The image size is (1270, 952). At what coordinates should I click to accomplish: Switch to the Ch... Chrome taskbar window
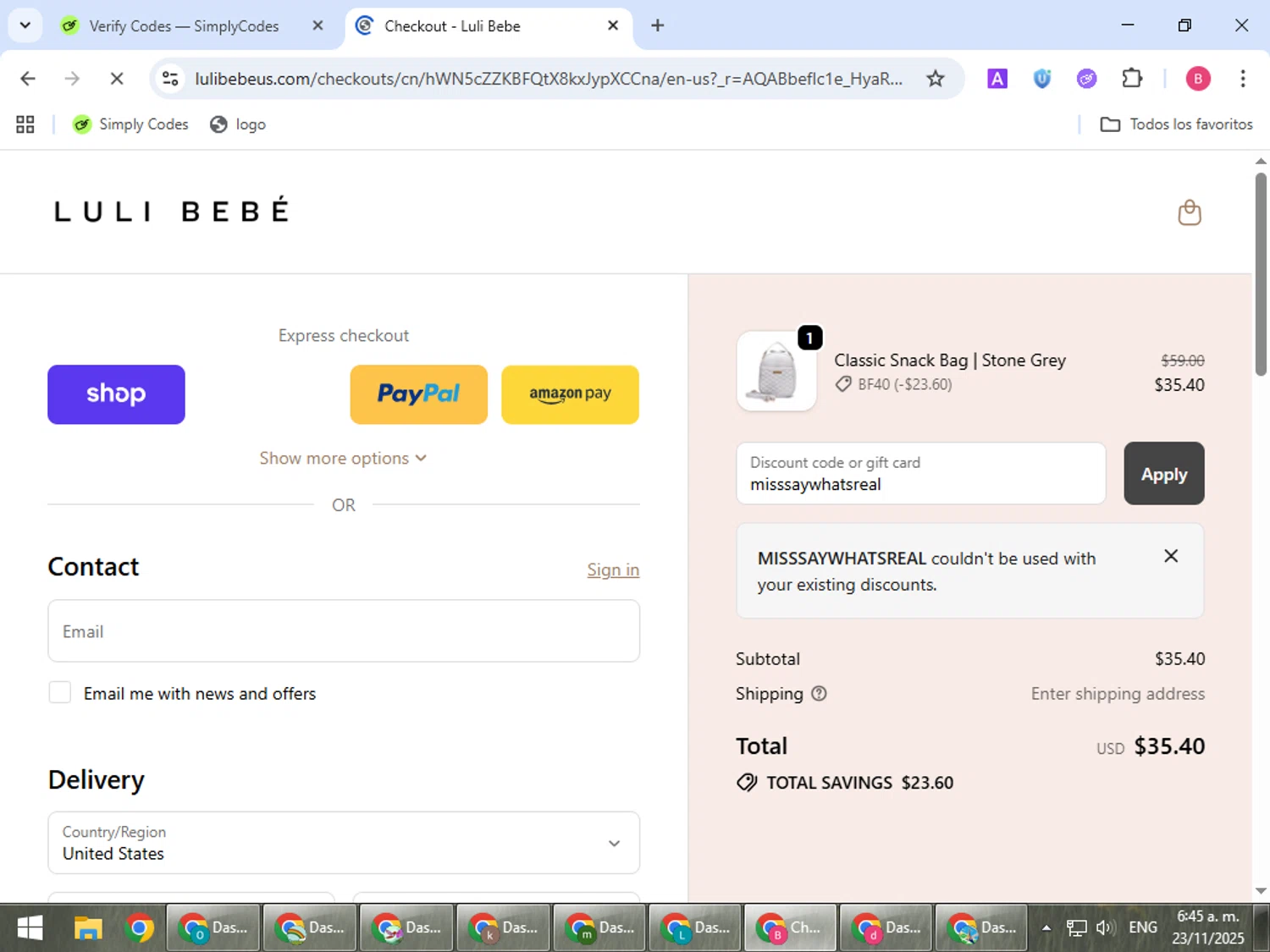pyautogui.click(x=790, y=928)
